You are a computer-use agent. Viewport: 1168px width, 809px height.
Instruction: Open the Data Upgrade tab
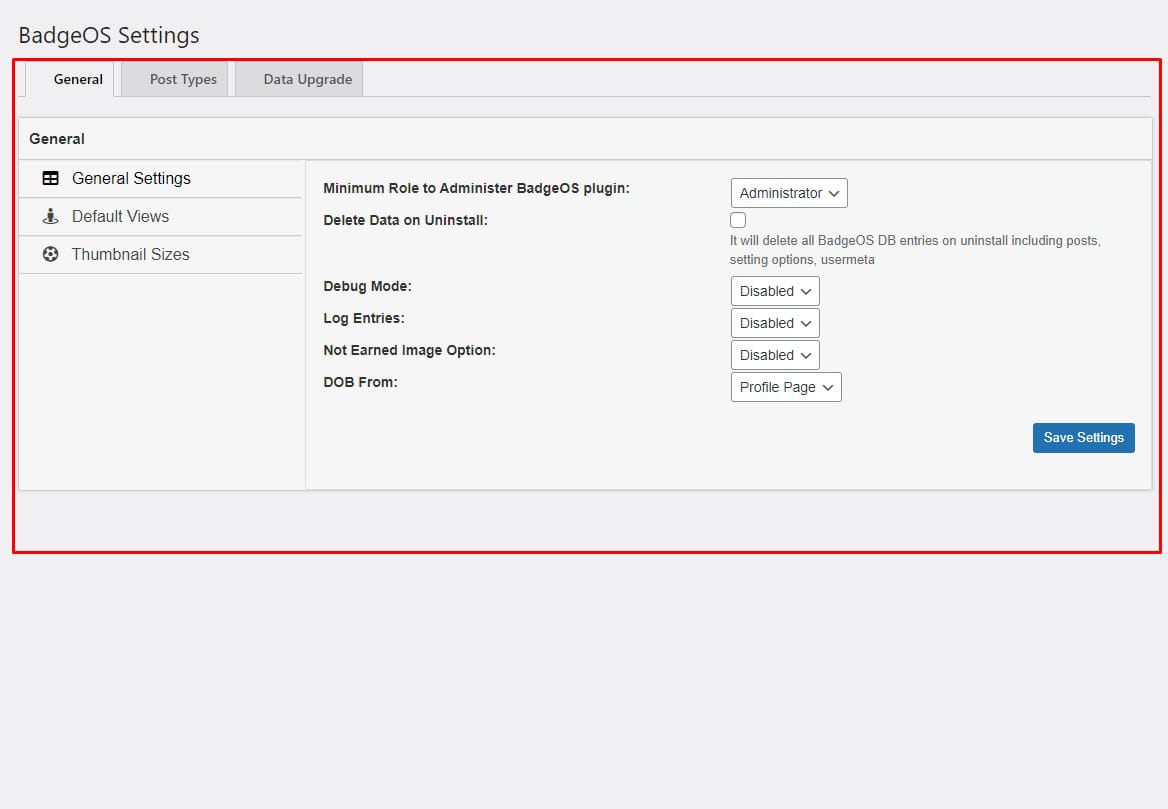307,80
